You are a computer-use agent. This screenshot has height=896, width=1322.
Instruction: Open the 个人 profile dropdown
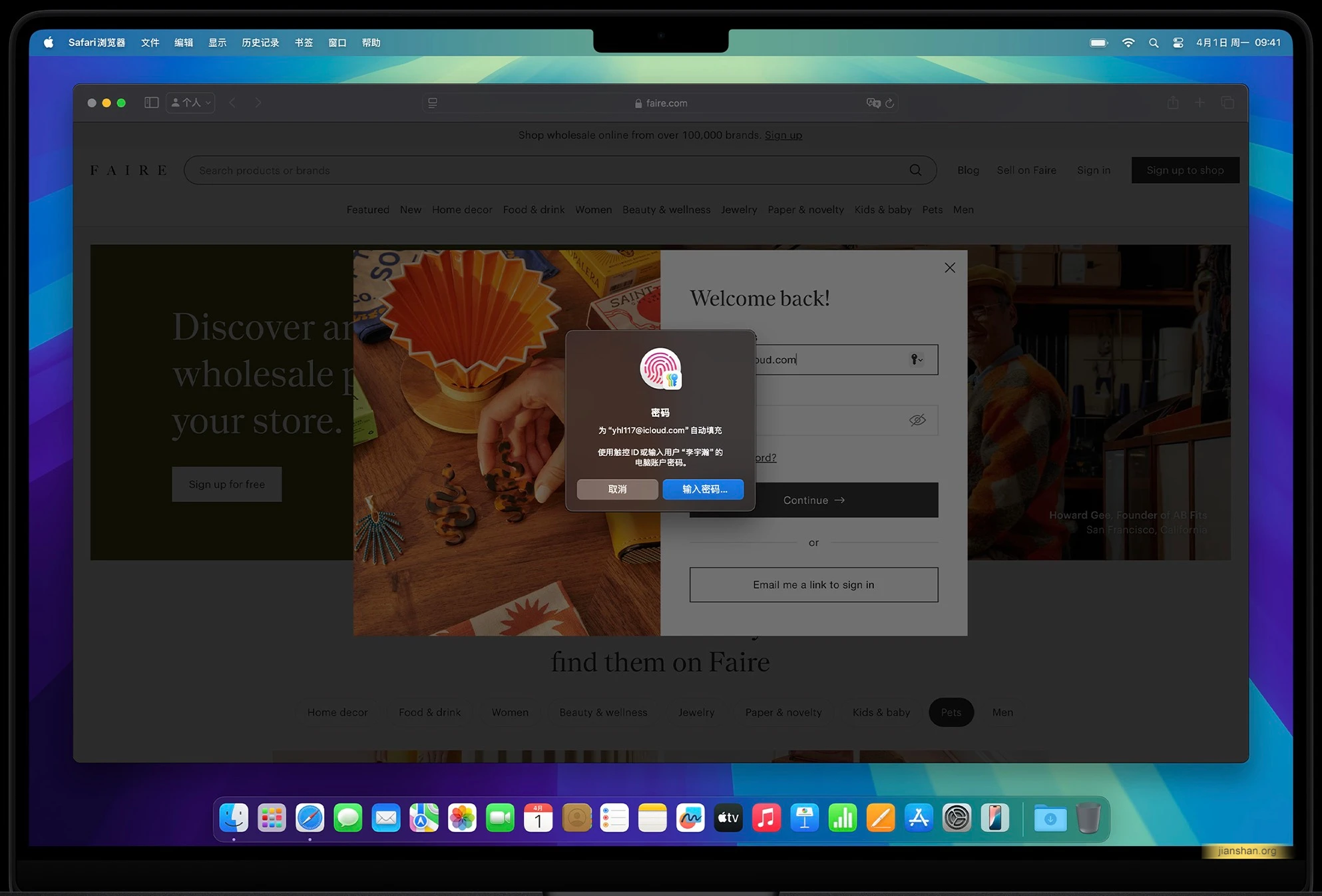[190, 103]
